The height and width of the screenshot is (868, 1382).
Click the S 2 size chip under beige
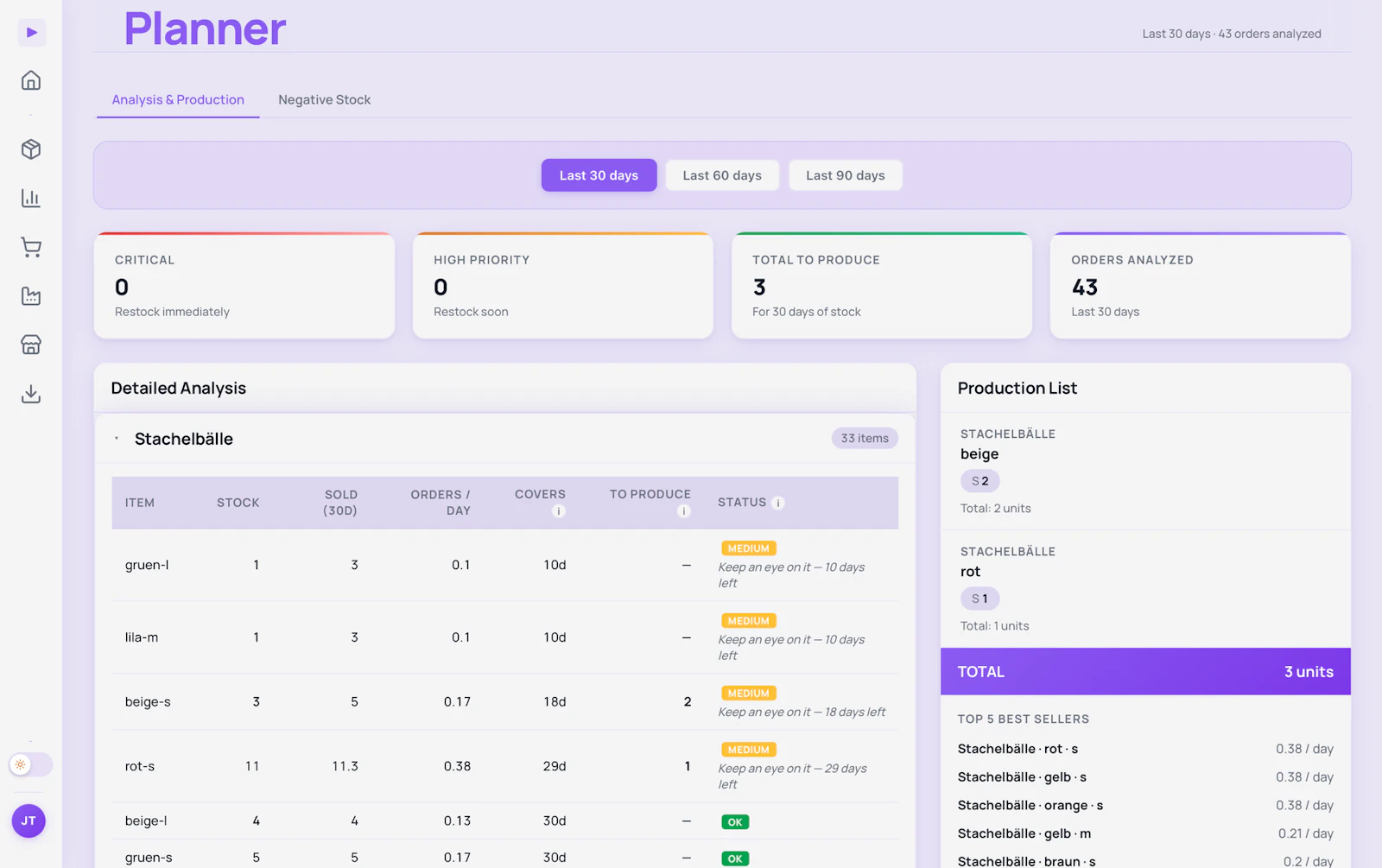979,481
